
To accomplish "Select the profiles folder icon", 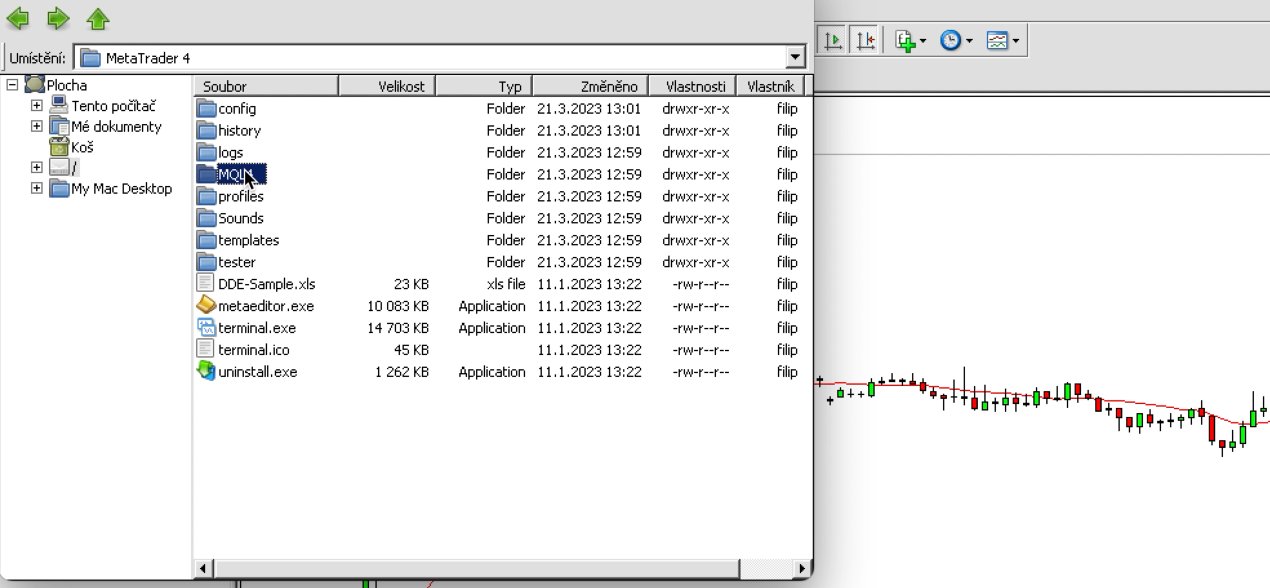I will pos(206,196).
